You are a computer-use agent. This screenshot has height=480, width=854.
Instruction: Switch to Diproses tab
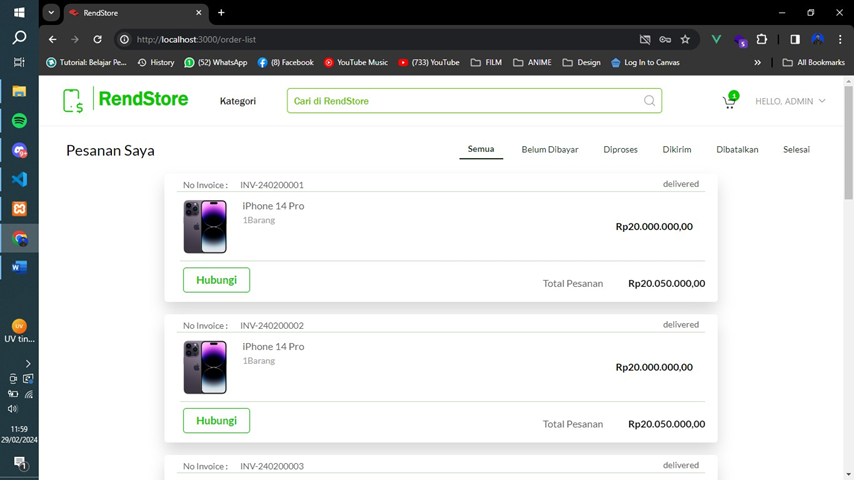pos(620,149)
